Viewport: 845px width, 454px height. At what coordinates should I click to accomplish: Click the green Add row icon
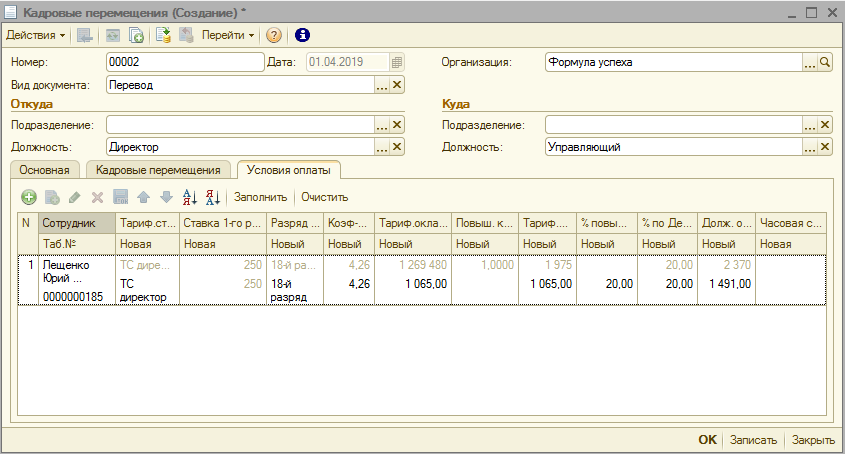point(29,198)
